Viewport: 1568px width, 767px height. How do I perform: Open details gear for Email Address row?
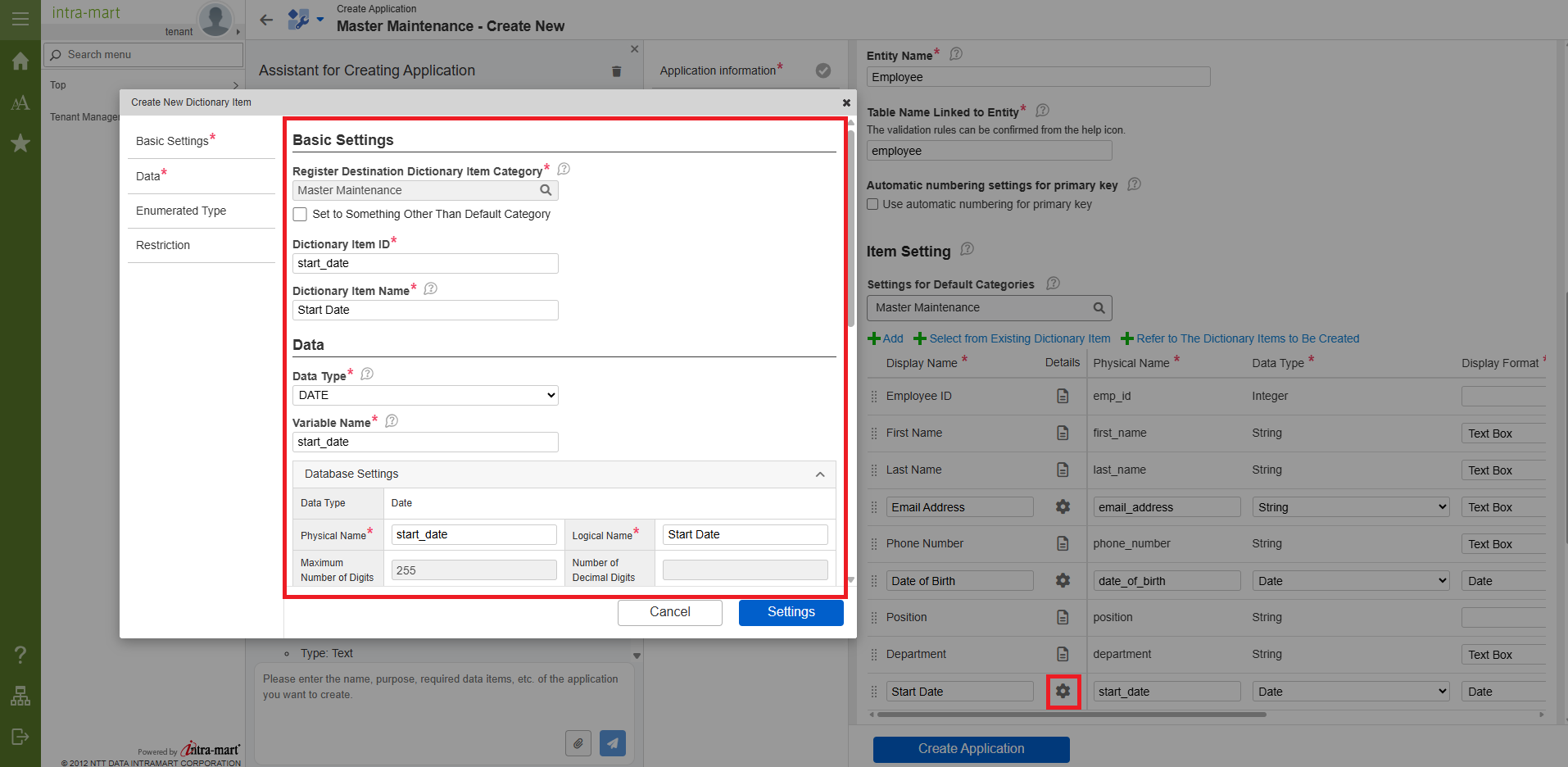(1063, 507)
